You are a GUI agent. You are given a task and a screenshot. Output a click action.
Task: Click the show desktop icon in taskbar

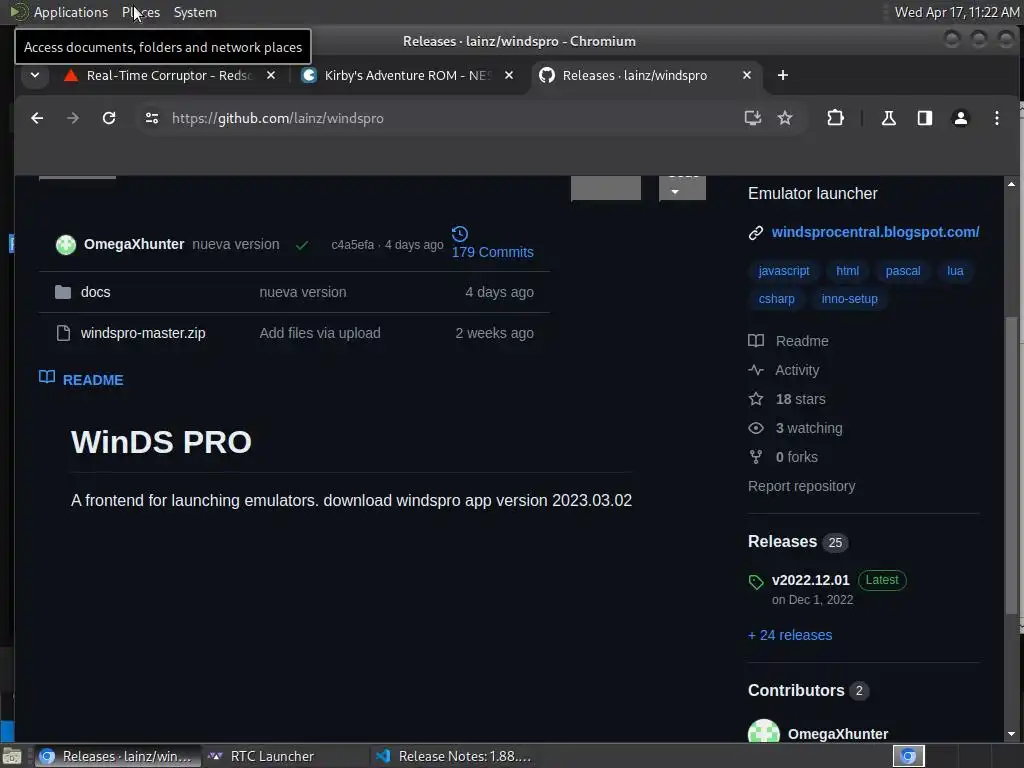tap(12, 756)
